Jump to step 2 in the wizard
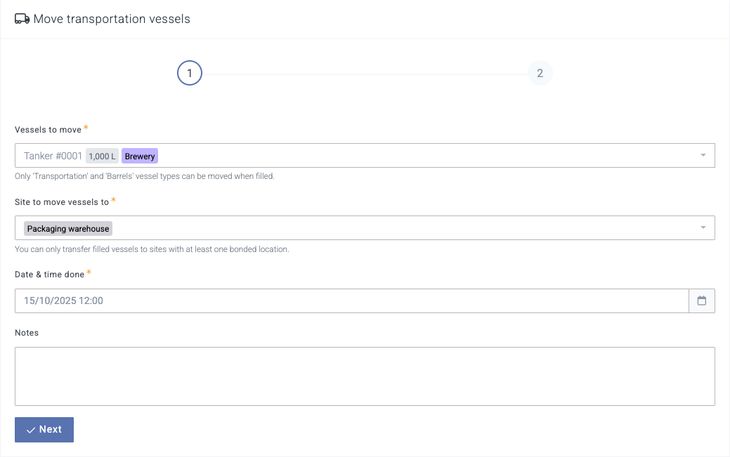The image size is (730, 457). [540, 73]
